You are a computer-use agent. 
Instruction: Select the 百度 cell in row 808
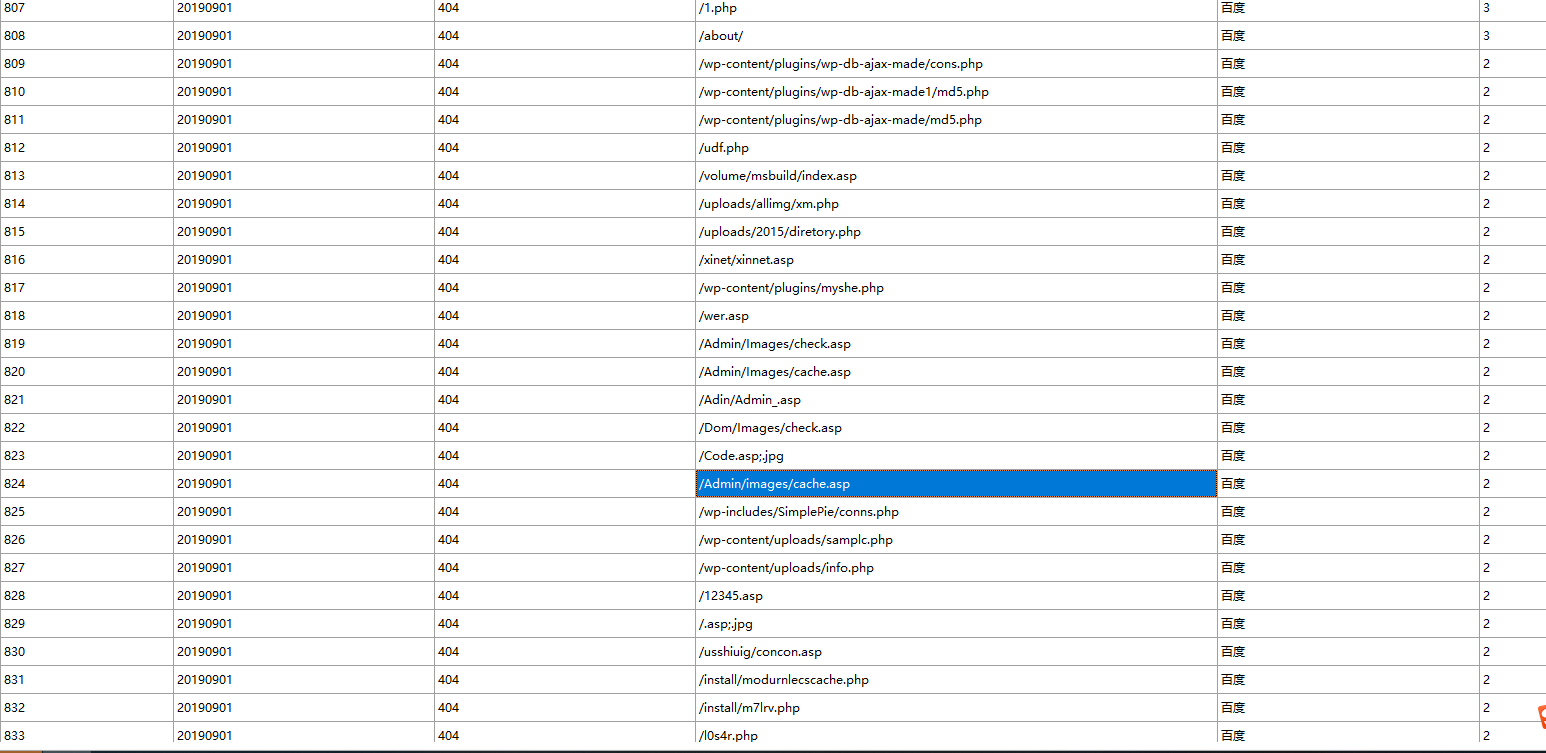1348,36
